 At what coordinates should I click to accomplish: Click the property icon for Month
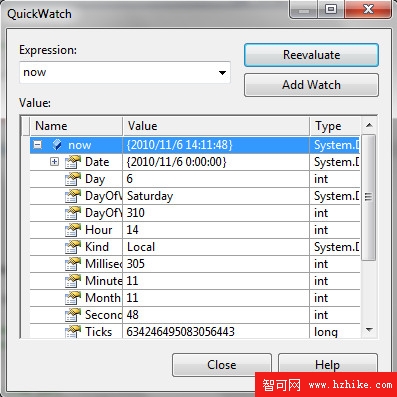[73, 298]
